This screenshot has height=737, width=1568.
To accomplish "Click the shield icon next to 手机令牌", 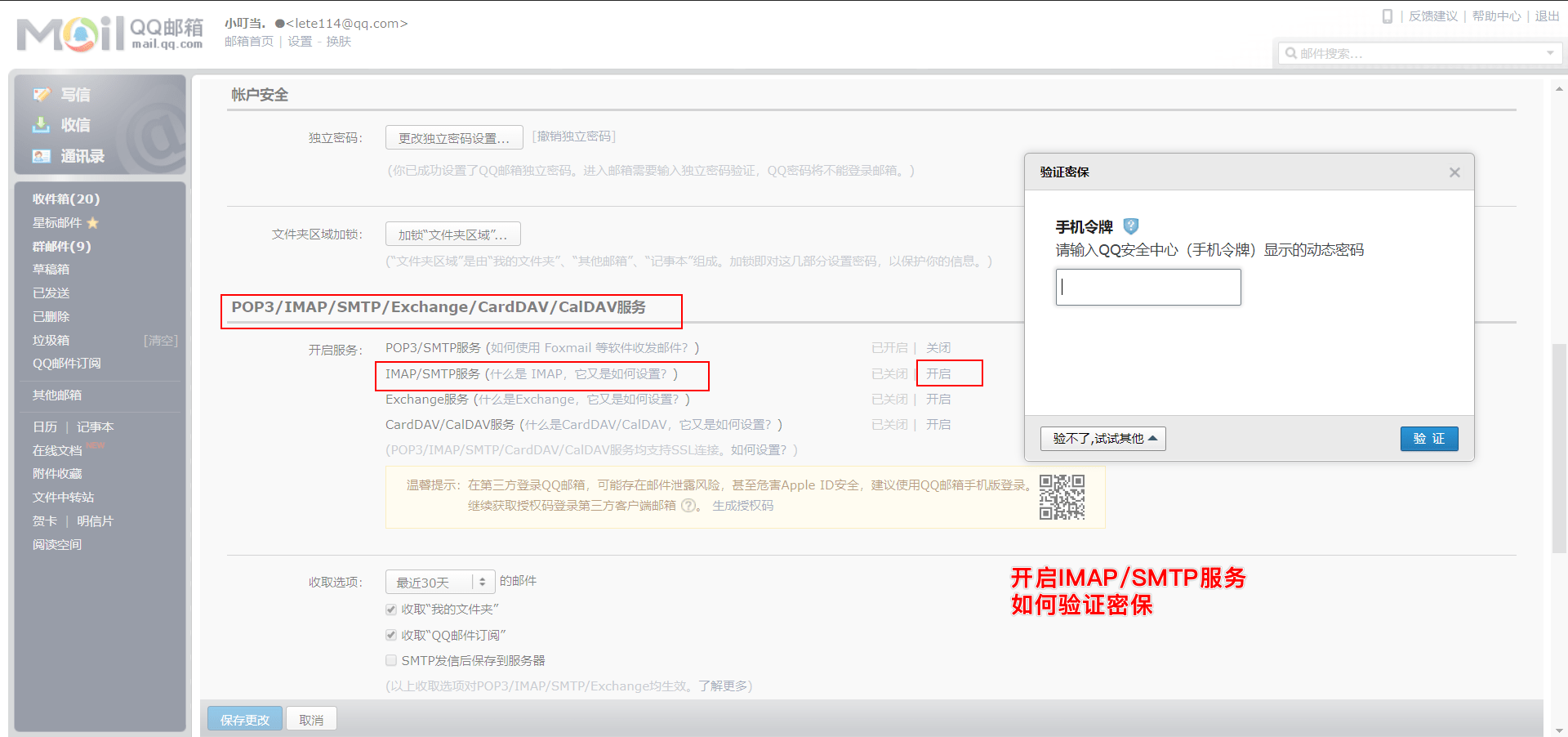I will coord(1131,226).
